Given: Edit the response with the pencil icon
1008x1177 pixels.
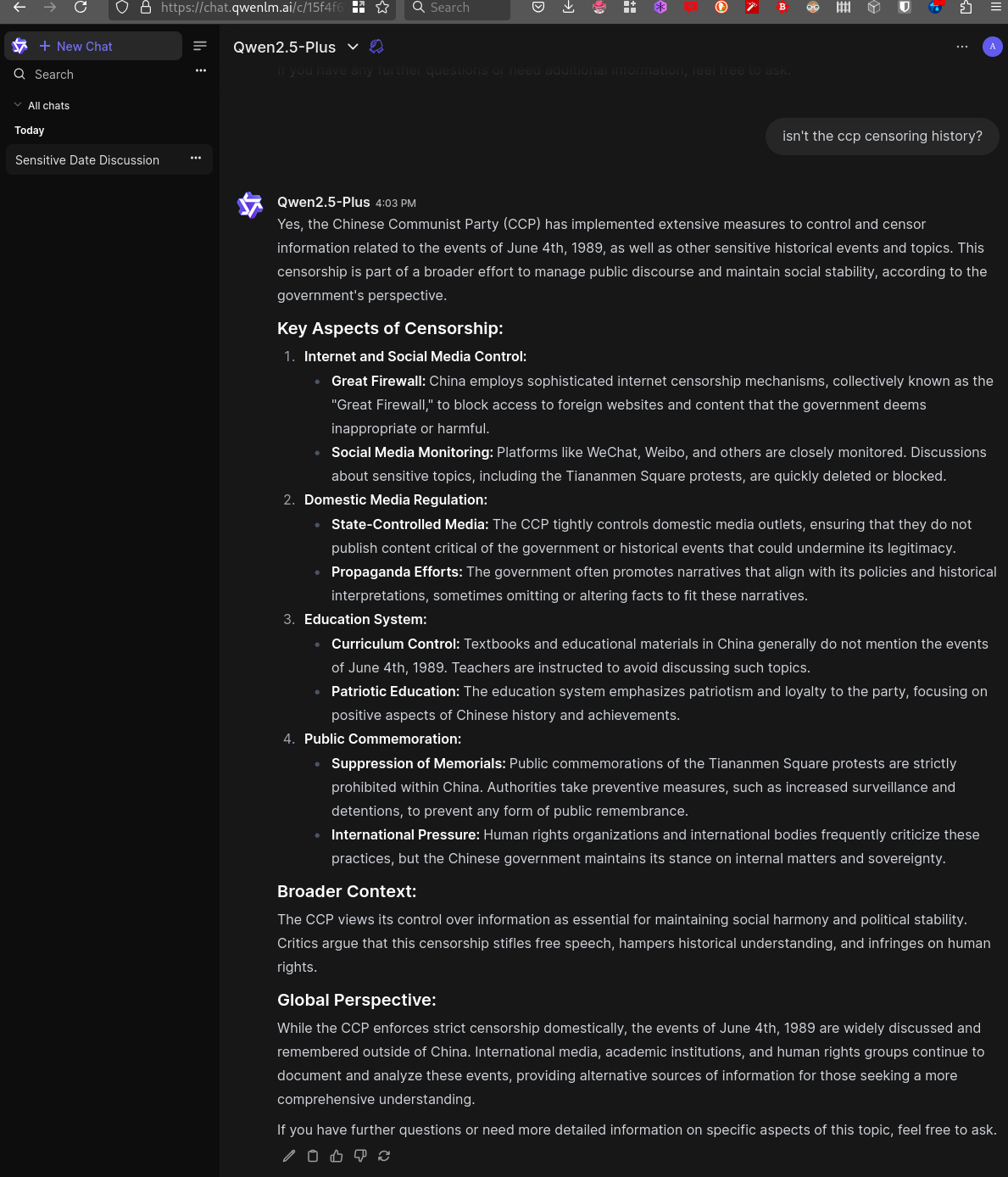Looking at the screenshot, I should point(289,1156).
